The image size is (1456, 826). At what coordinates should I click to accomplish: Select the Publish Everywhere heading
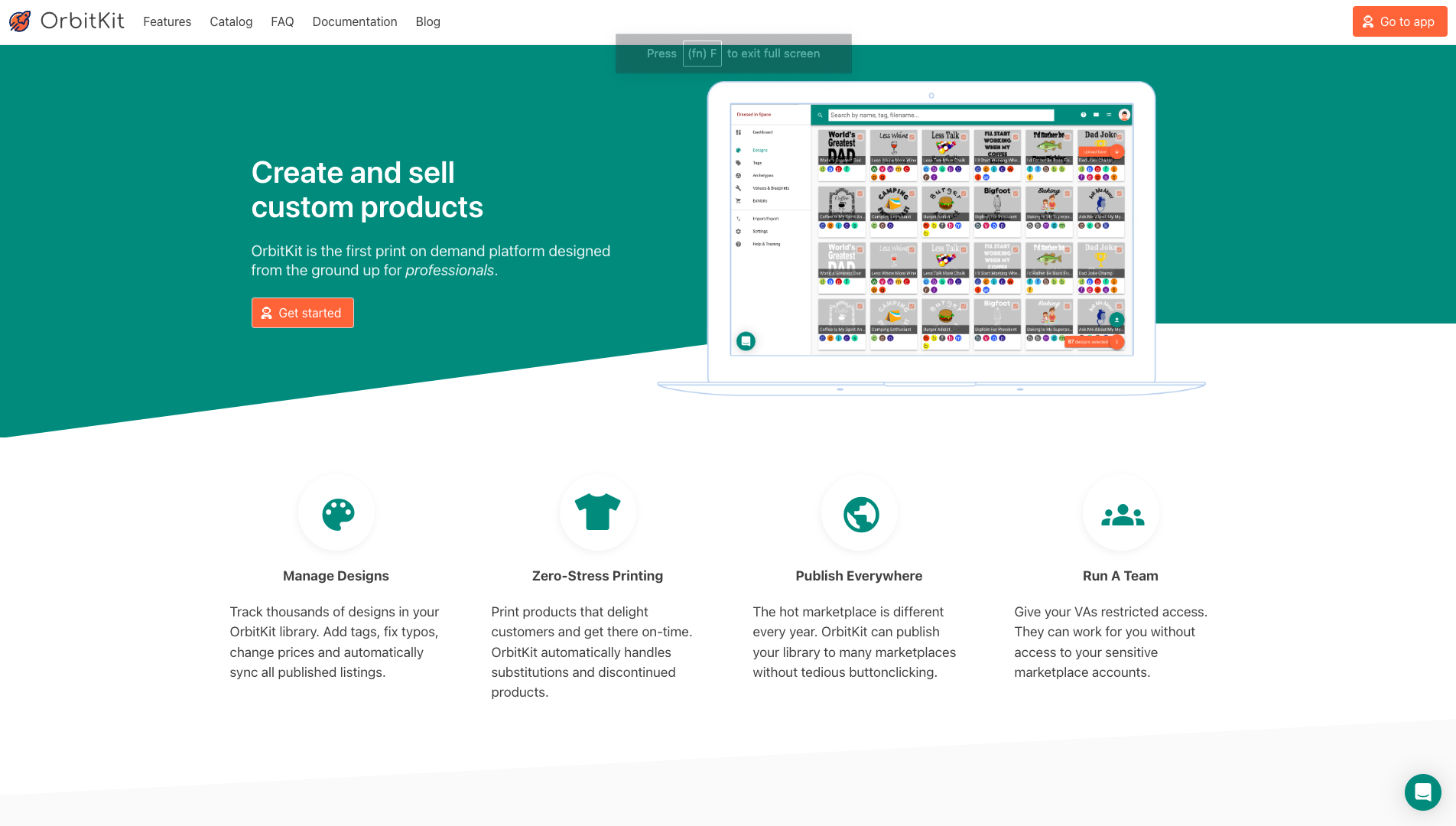[x=859, y=576]
